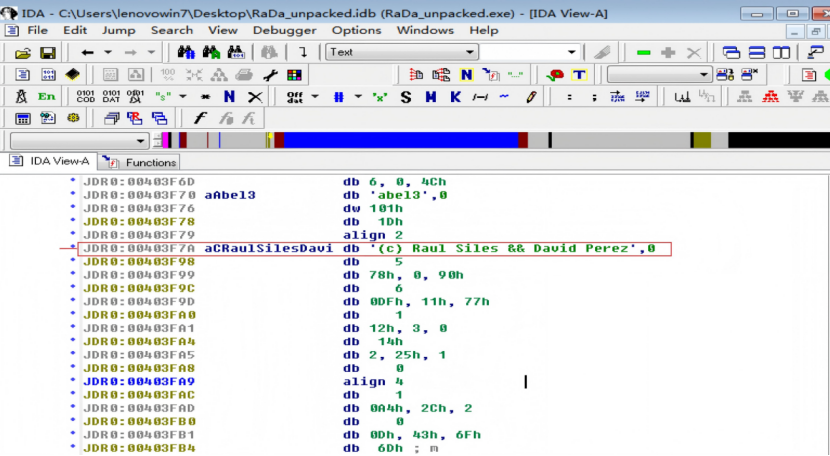Image resolution: width=830 pixels, height=456 pixels.
Task: Tile windows horizontally using the stacked windows icon
Action: pyautogui.click(x=756, y=52)
